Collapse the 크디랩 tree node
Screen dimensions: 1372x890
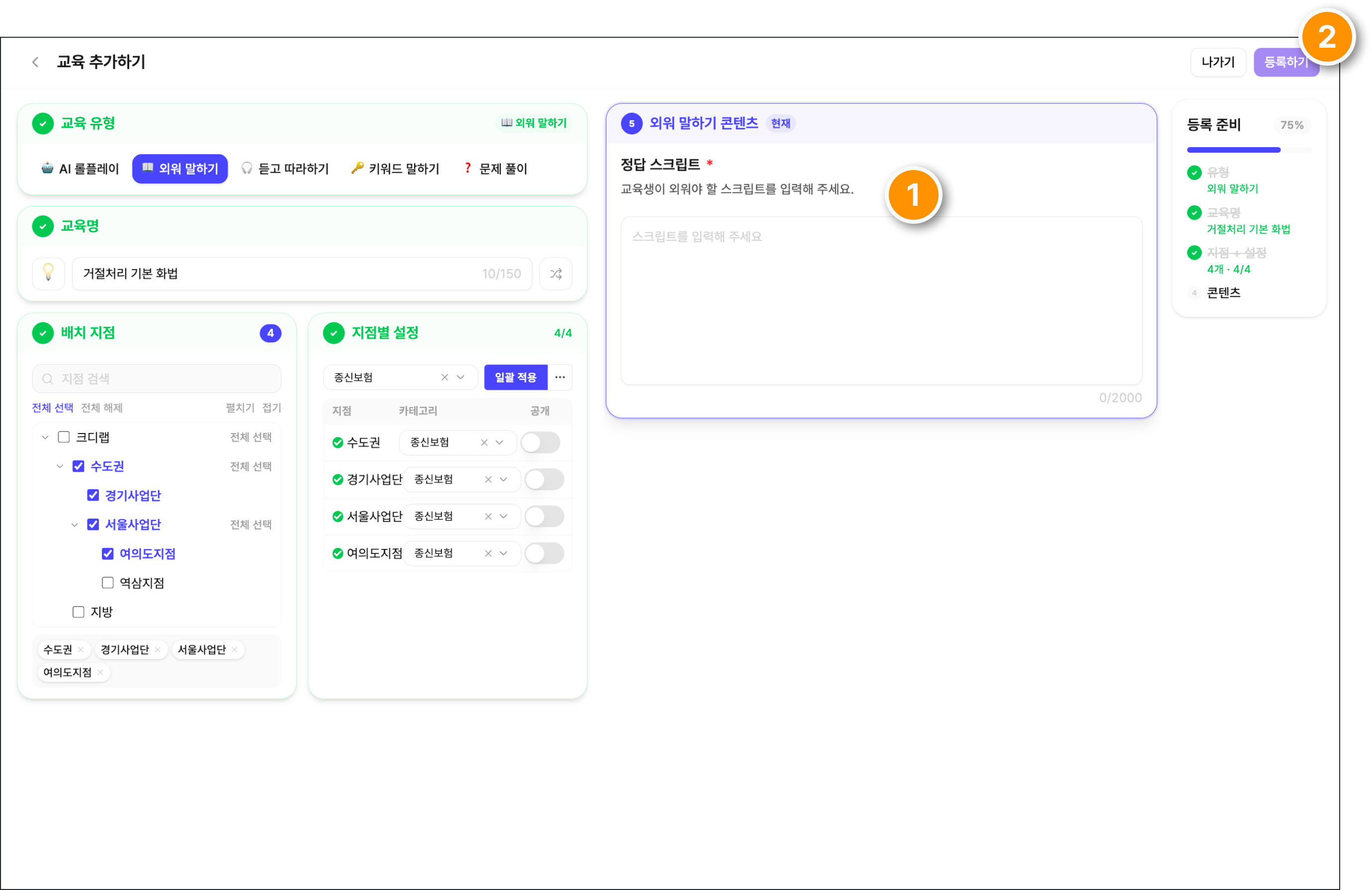point(45,437)
